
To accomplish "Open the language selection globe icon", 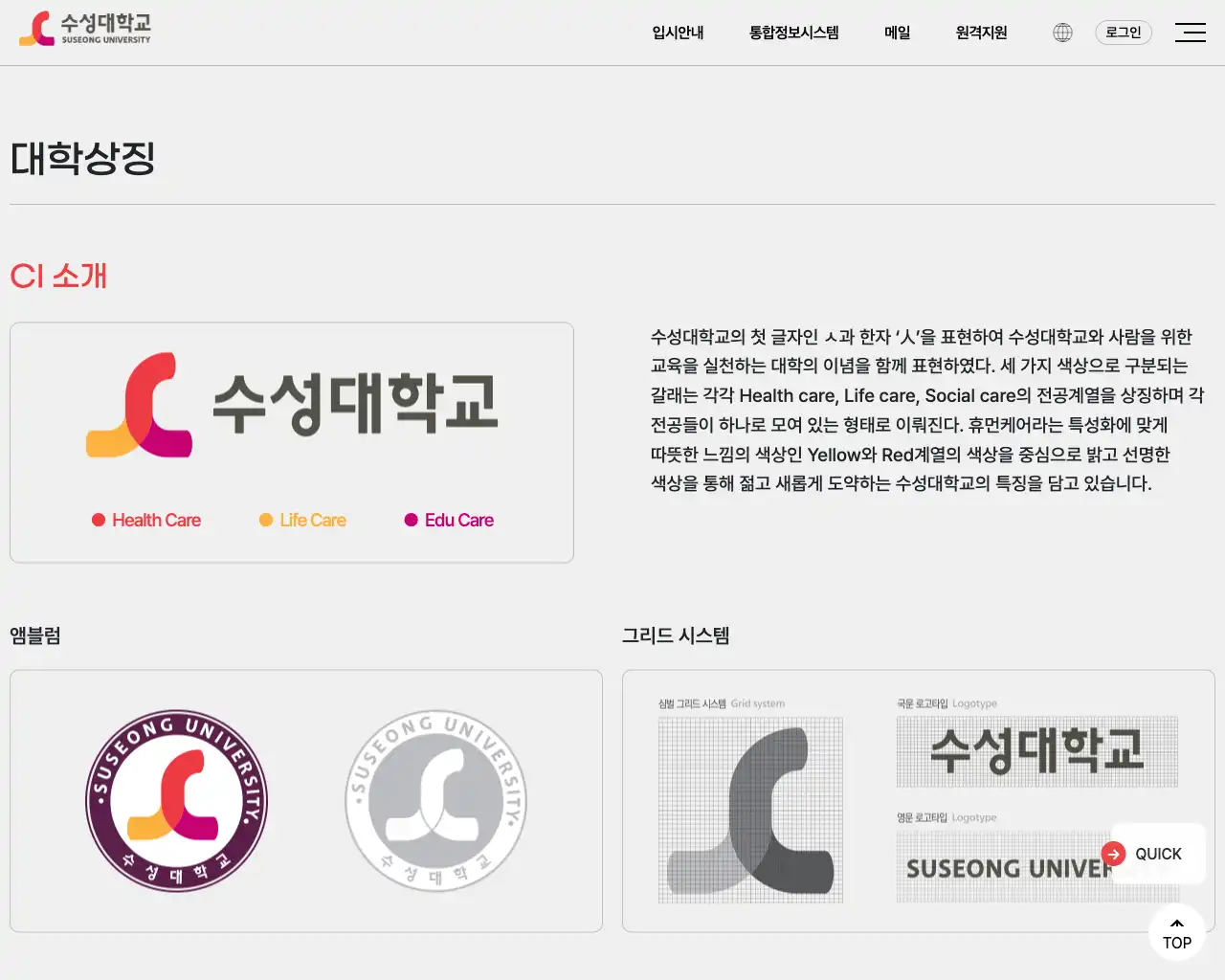I will click(x=1062, y=32).
